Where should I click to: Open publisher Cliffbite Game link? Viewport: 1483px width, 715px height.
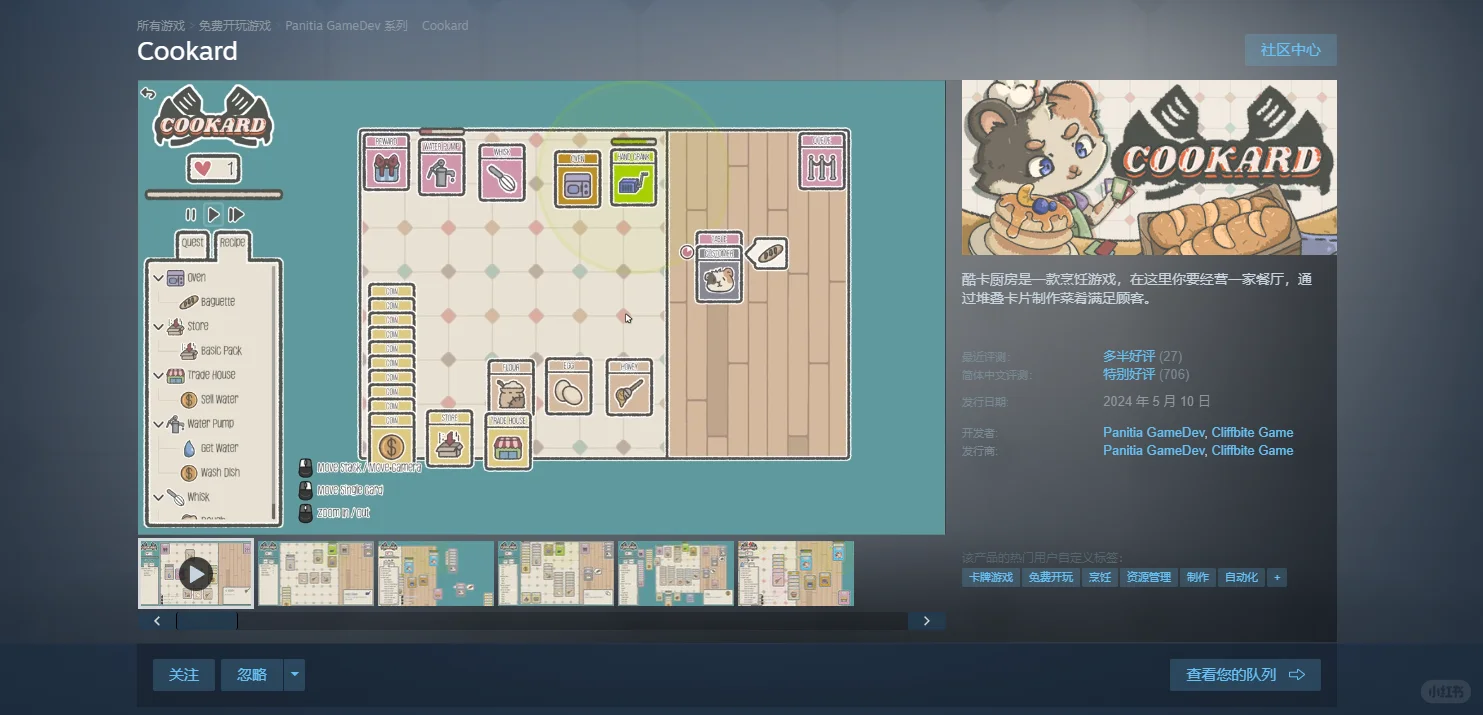1252,450
